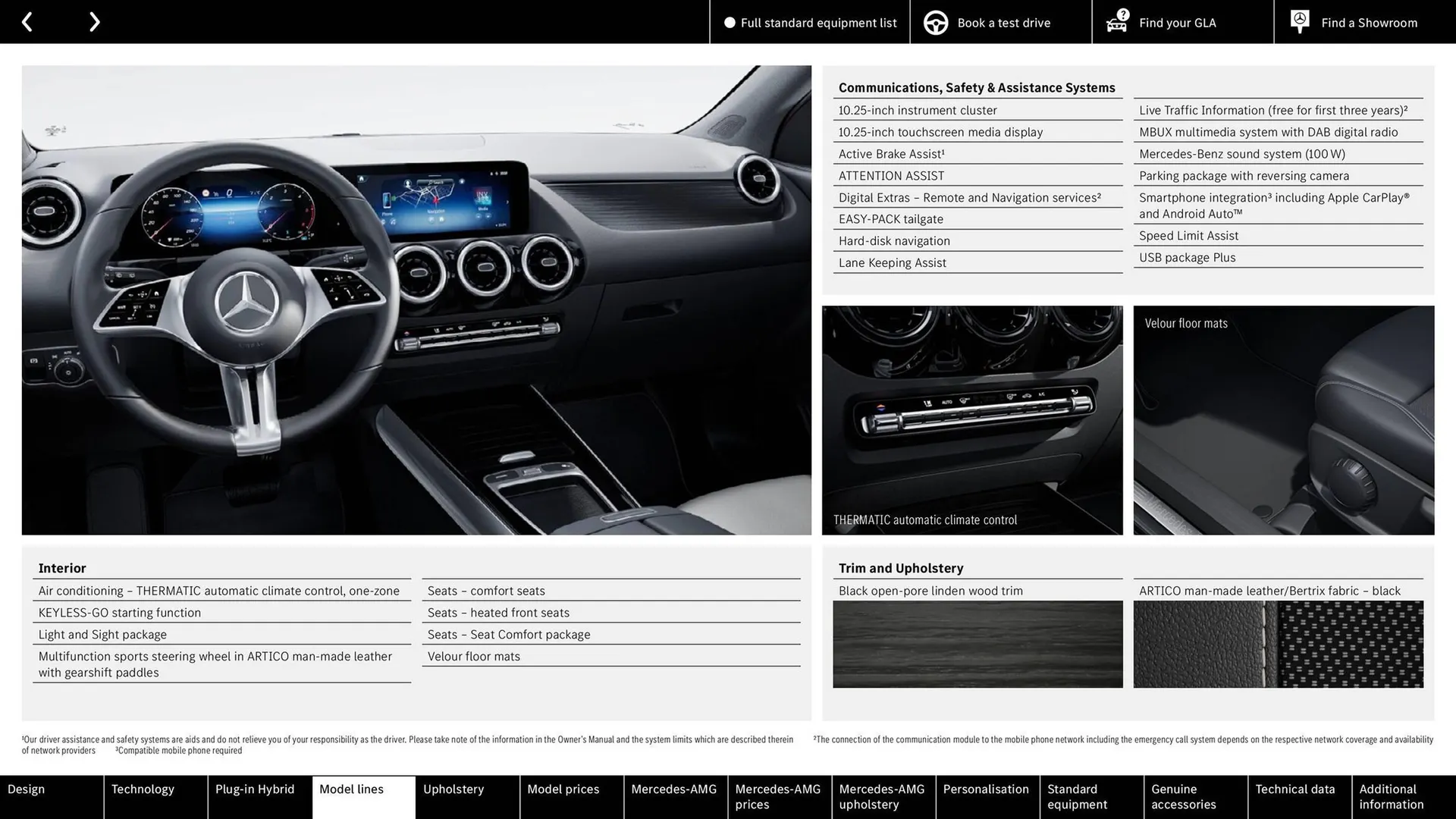Viewport: 1456px width, 819px height.
Task: Select the car icon beside Find your GLA
Action: click(x=1115, y=24)
